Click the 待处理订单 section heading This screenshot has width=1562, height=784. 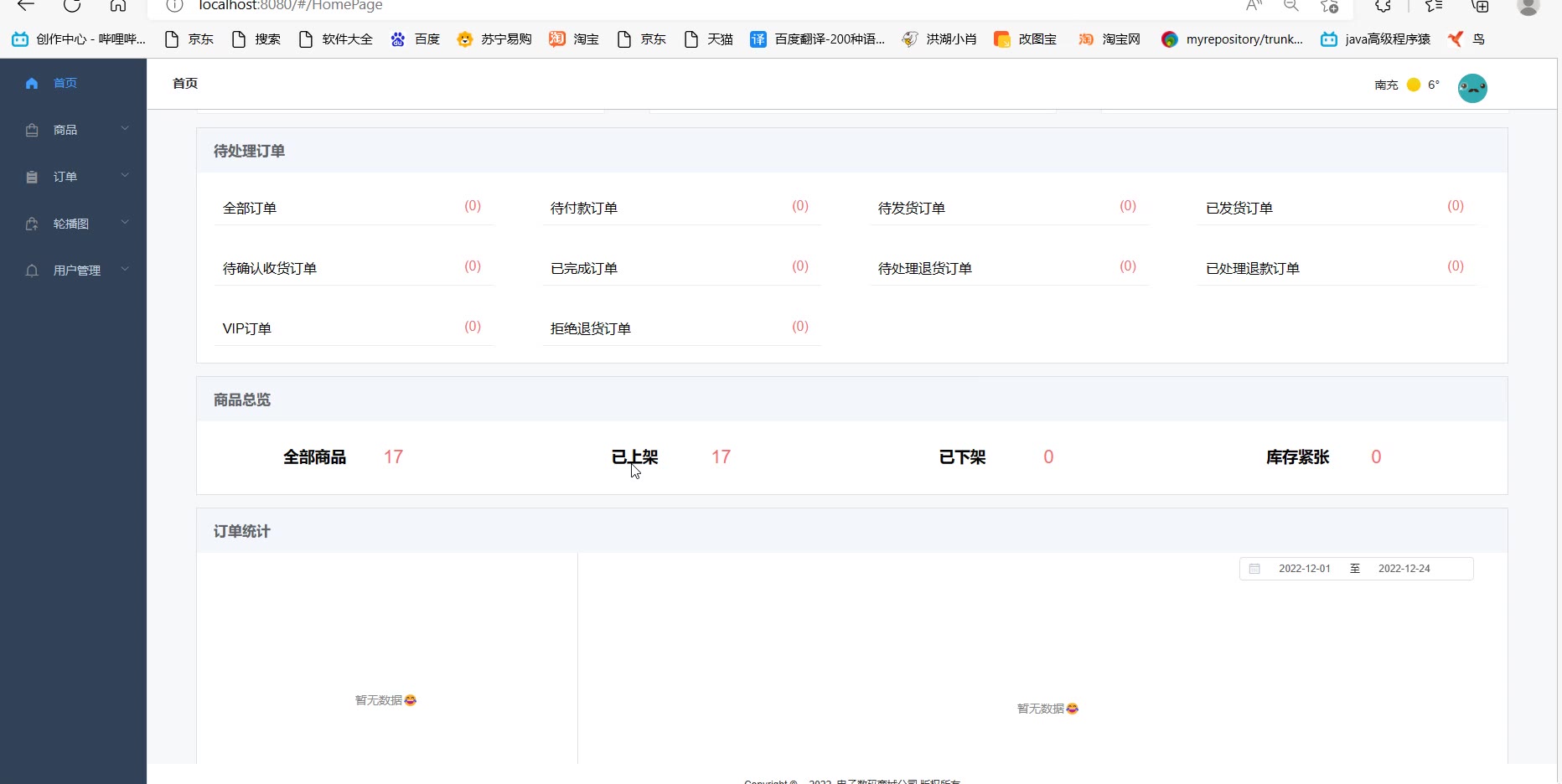[249, 152]
